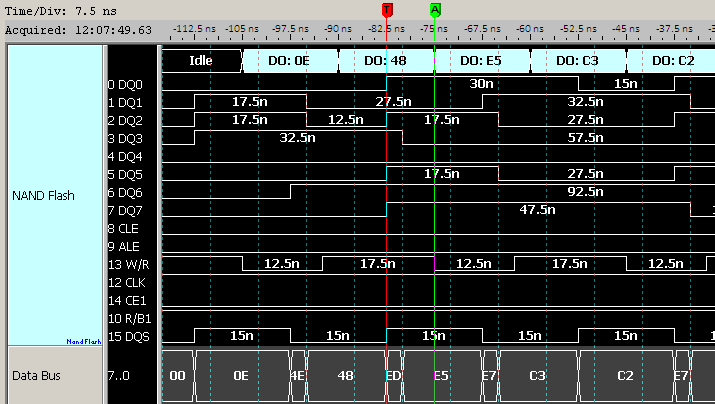715x404 pixels.
Task: Select the 10 R/B1 signal name
Action: tap(130, 318)
